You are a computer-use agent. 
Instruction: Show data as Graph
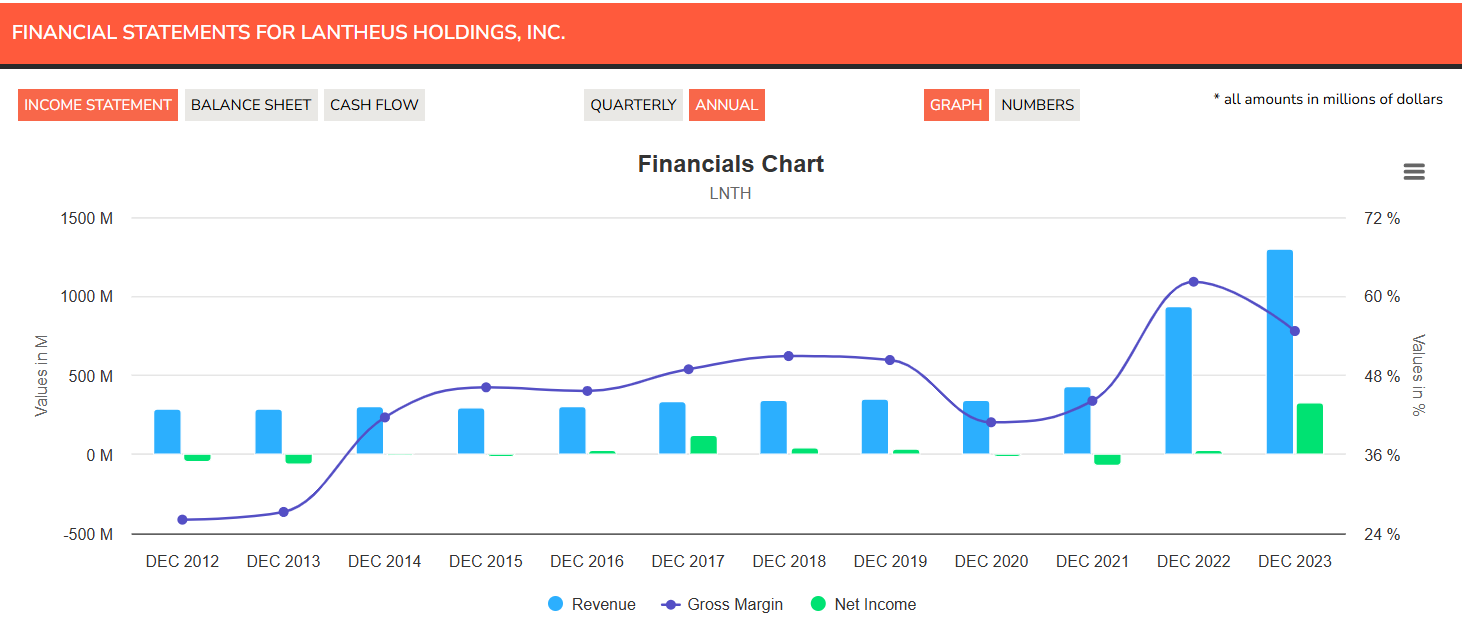tap(956, 105)
